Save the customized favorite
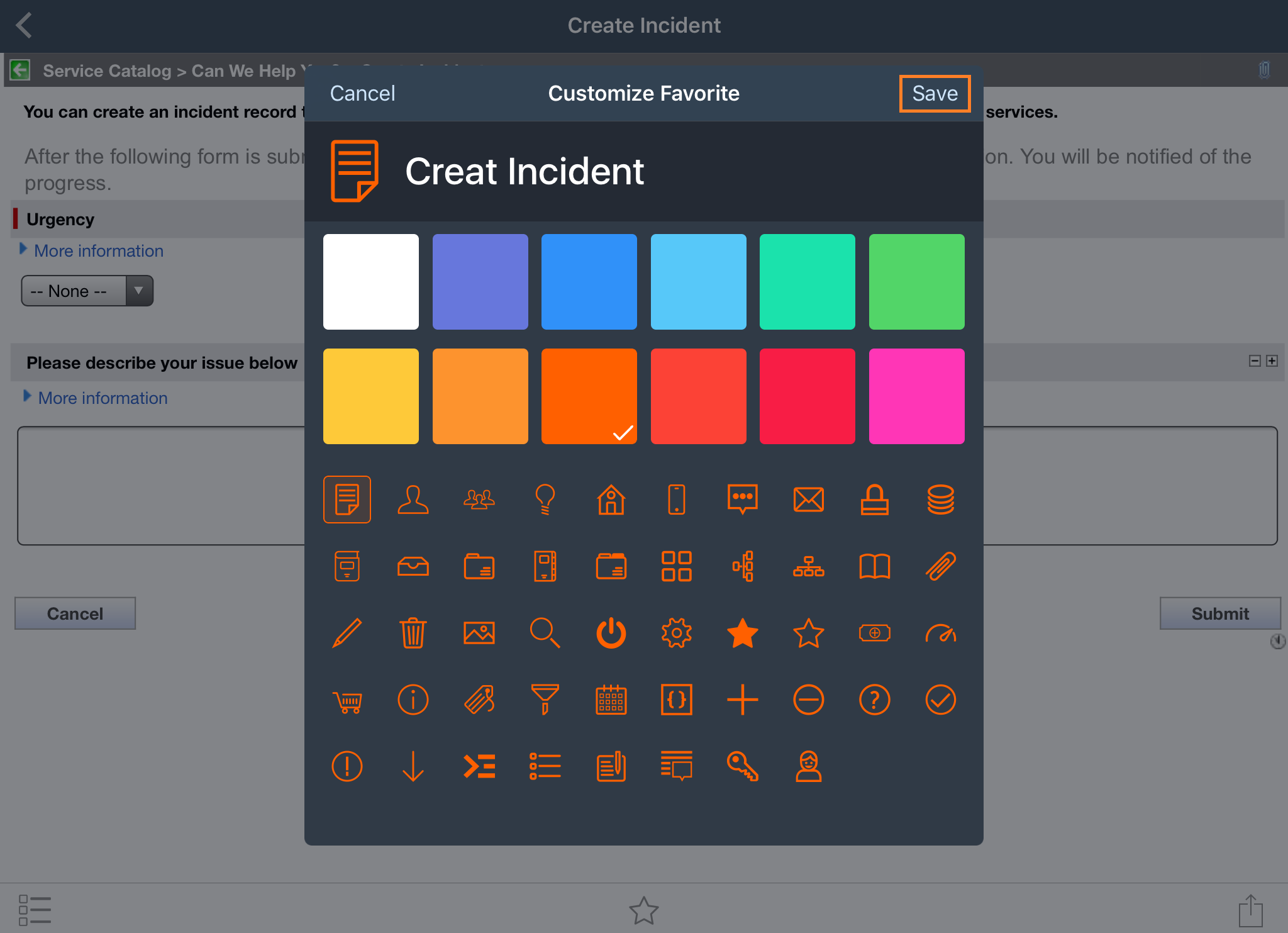 point(935,93)
